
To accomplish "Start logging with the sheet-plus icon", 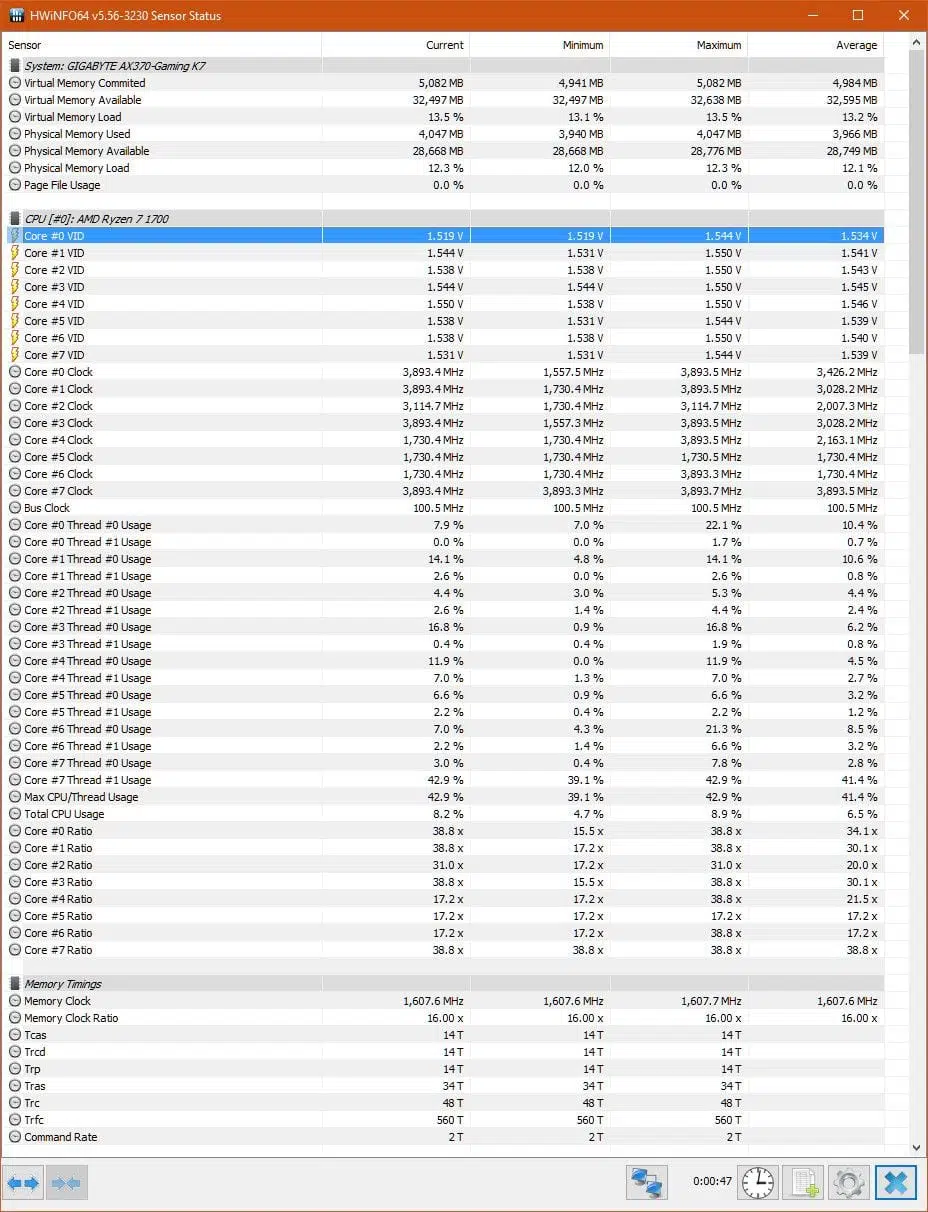I will [803, 1183].
